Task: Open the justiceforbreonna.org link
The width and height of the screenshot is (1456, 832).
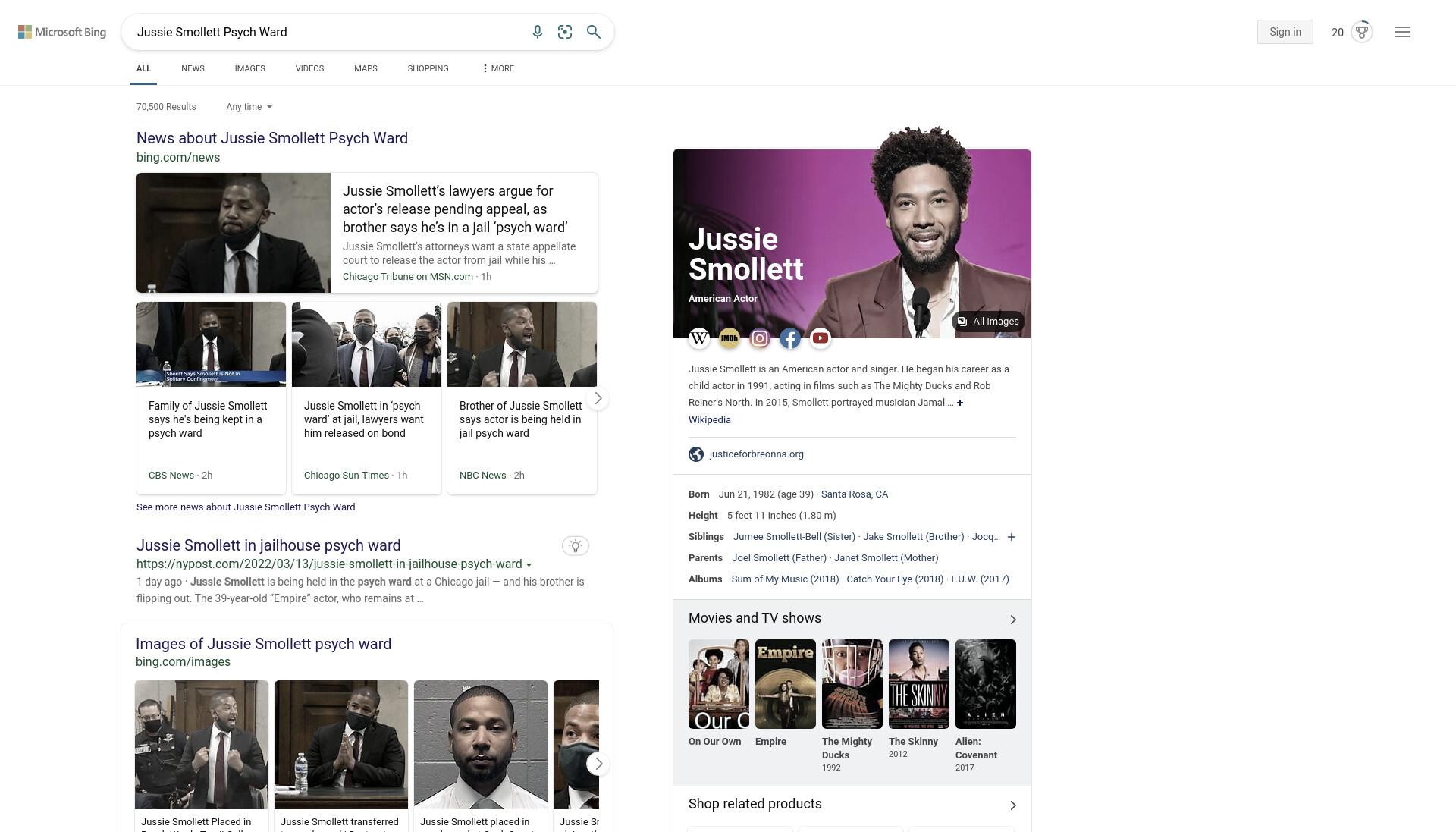Action: [757, 454]
